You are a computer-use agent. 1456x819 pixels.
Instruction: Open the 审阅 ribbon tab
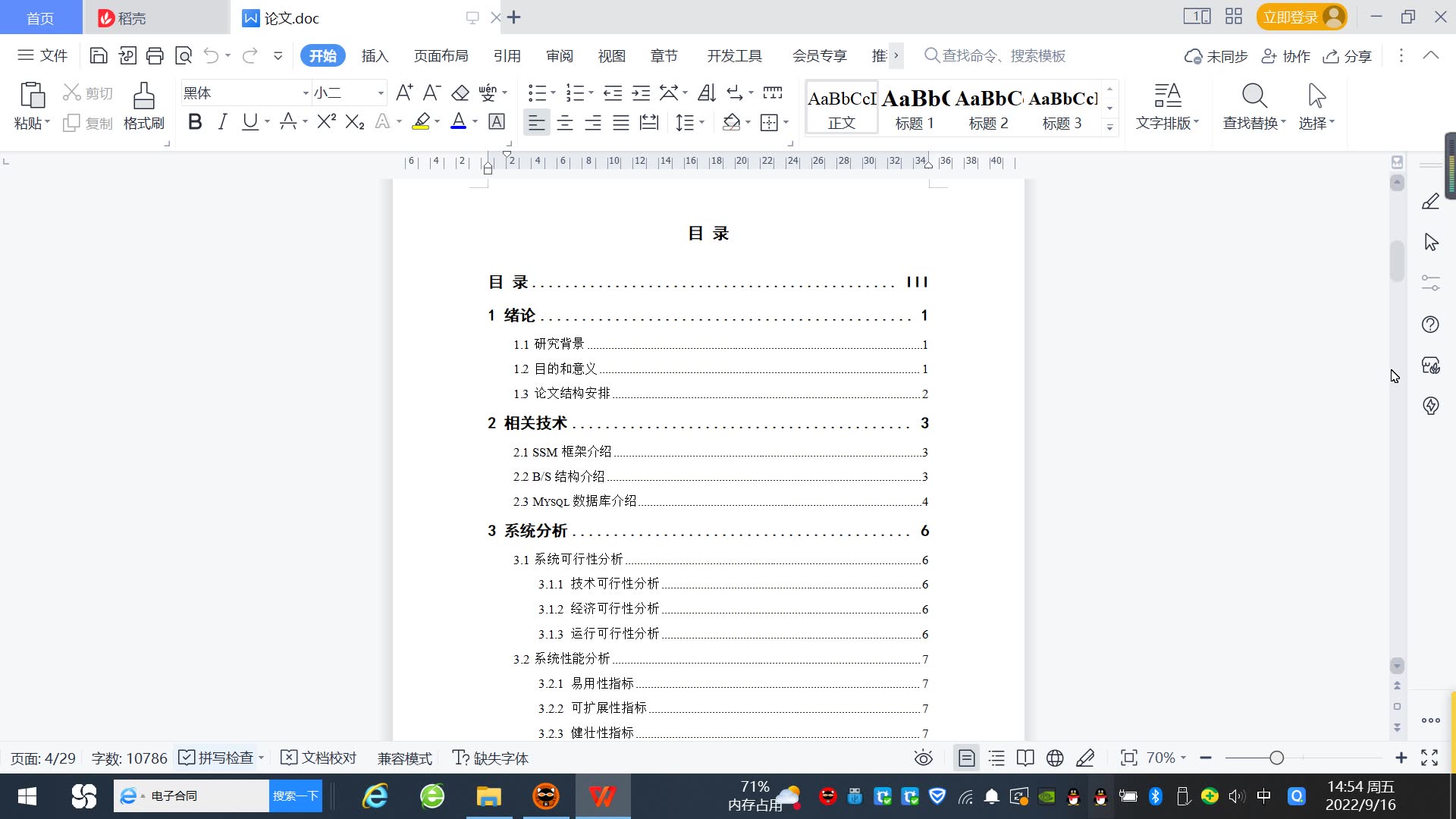click(x=559, y=55)
